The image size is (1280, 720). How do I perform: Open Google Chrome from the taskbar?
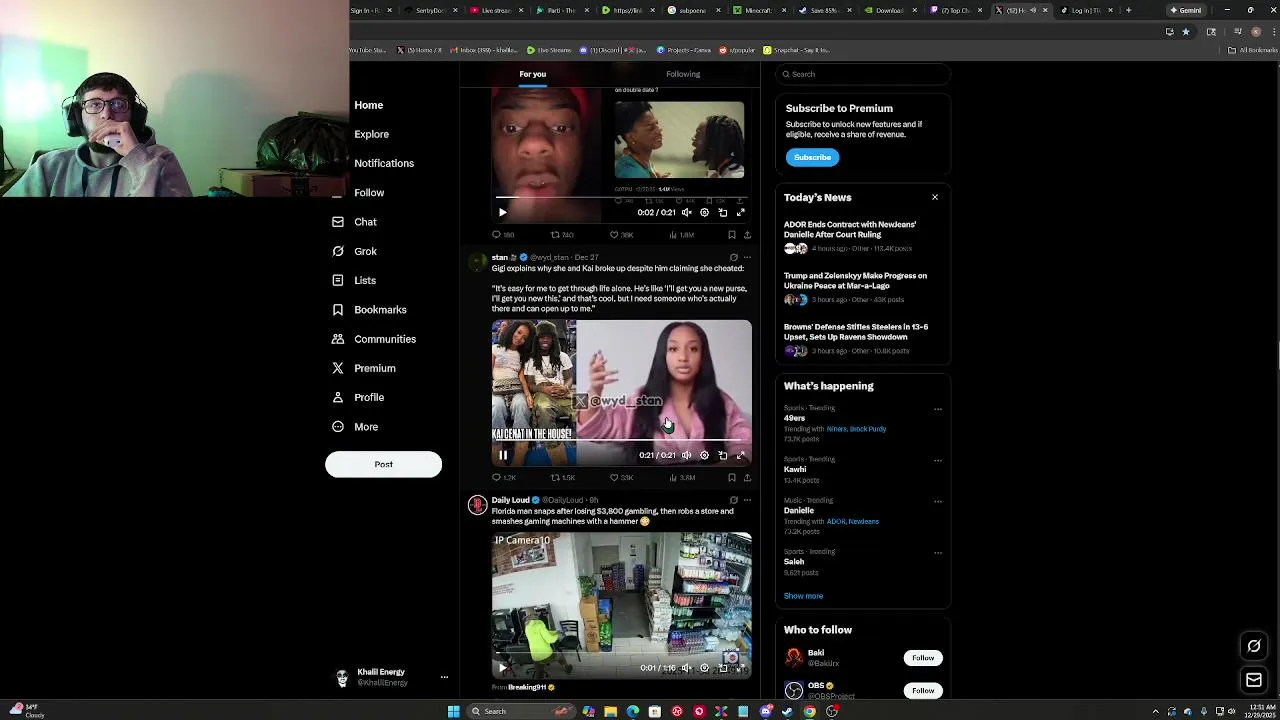tap(810, 711)
